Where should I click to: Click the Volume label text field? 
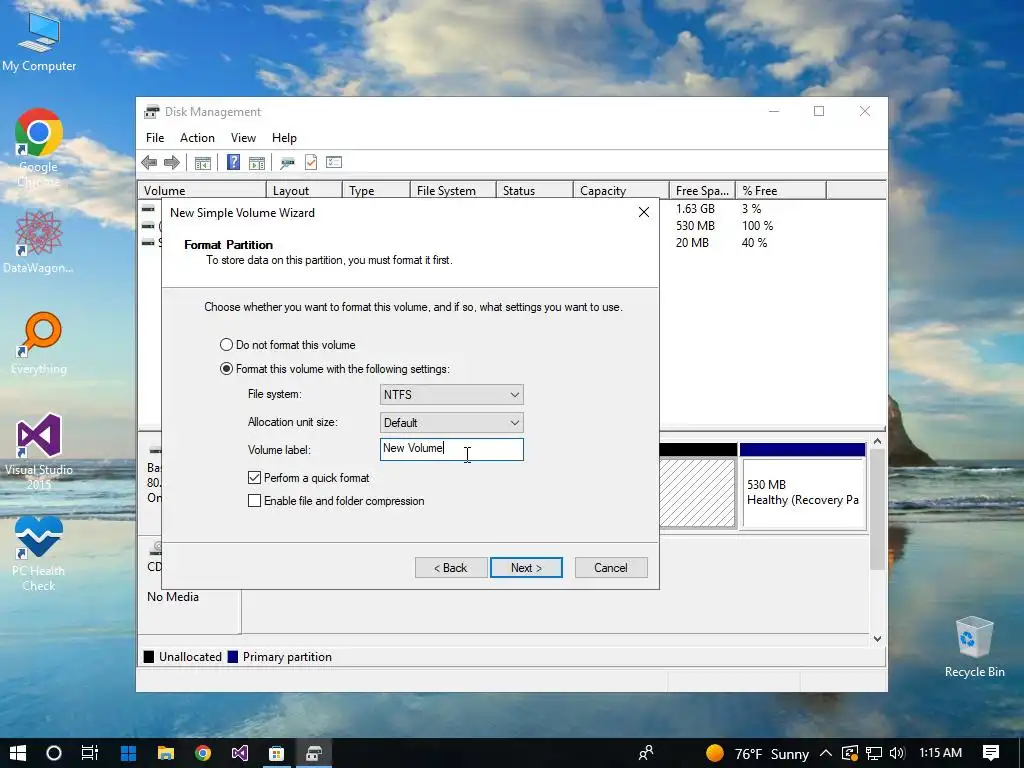[x=452, y=449]
